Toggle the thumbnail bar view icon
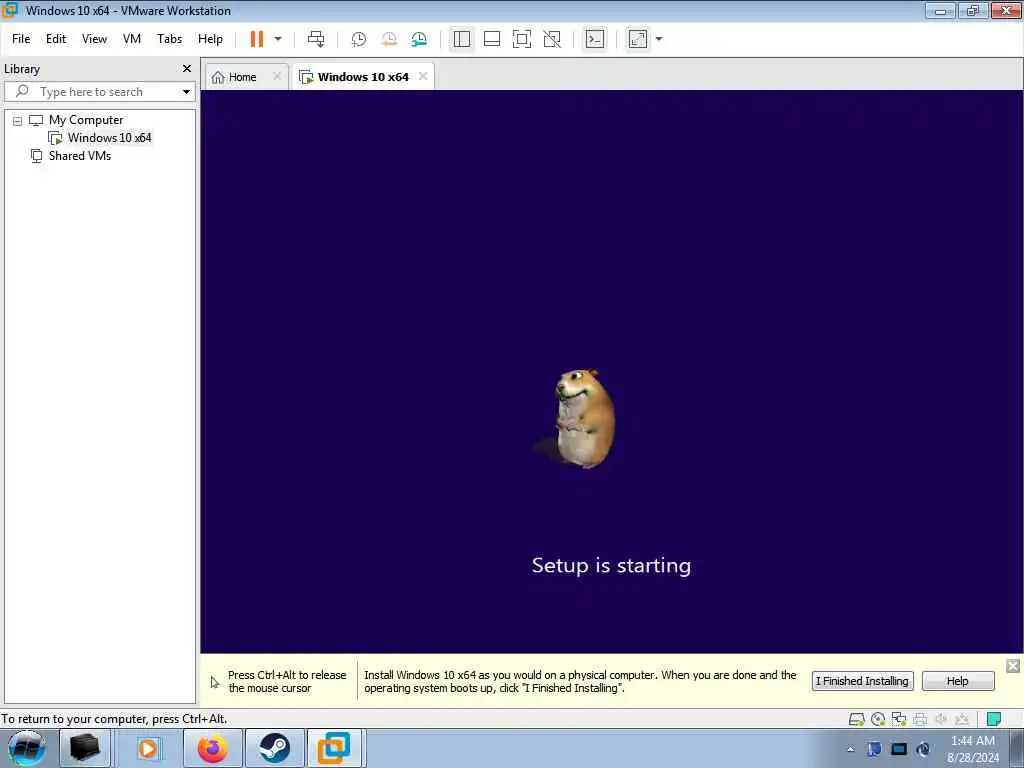The image size is (1024, 768). click(492, 39)
